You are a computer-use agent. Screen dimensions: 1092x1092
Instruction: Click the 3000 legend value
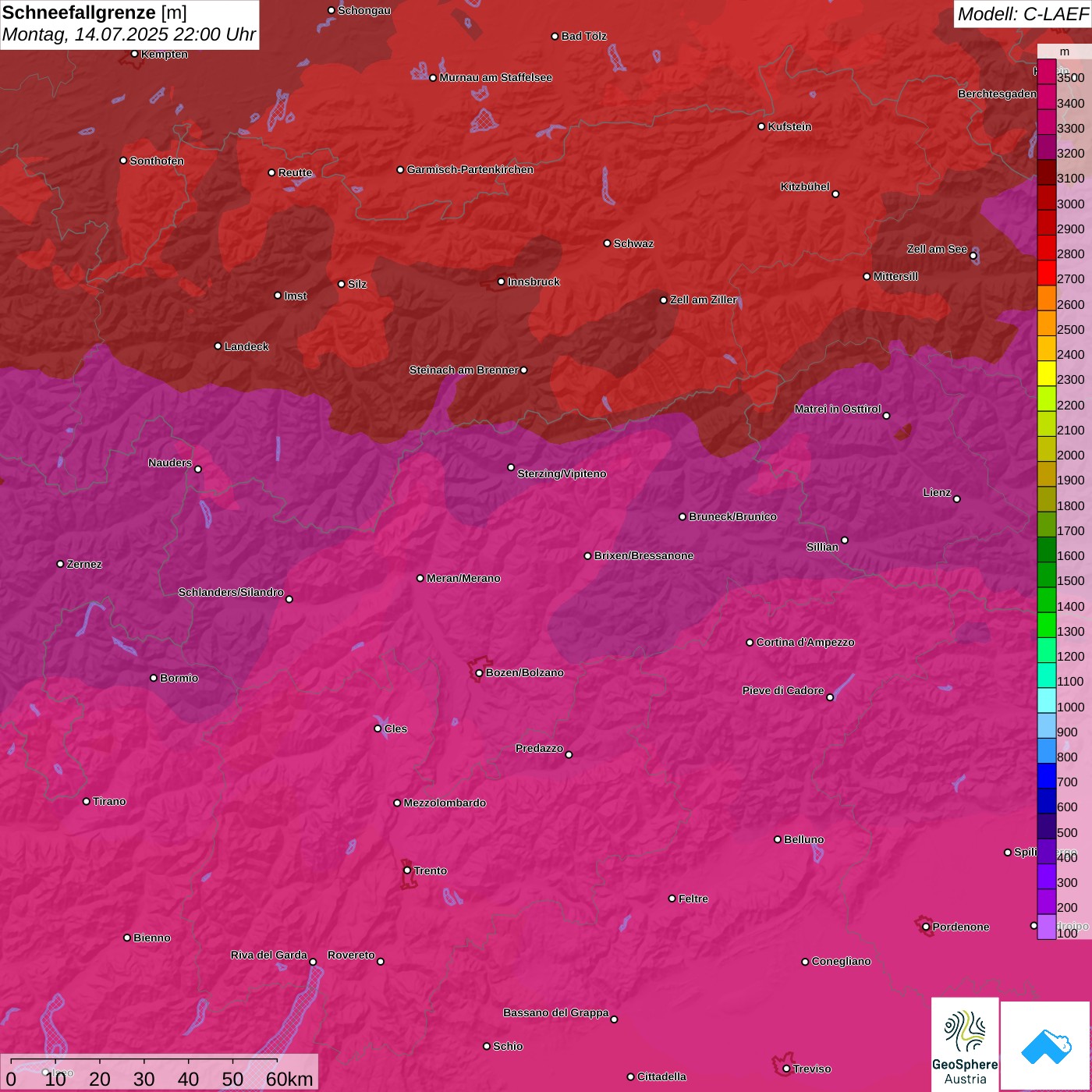pyautogui.click(x=1070, y=204)
